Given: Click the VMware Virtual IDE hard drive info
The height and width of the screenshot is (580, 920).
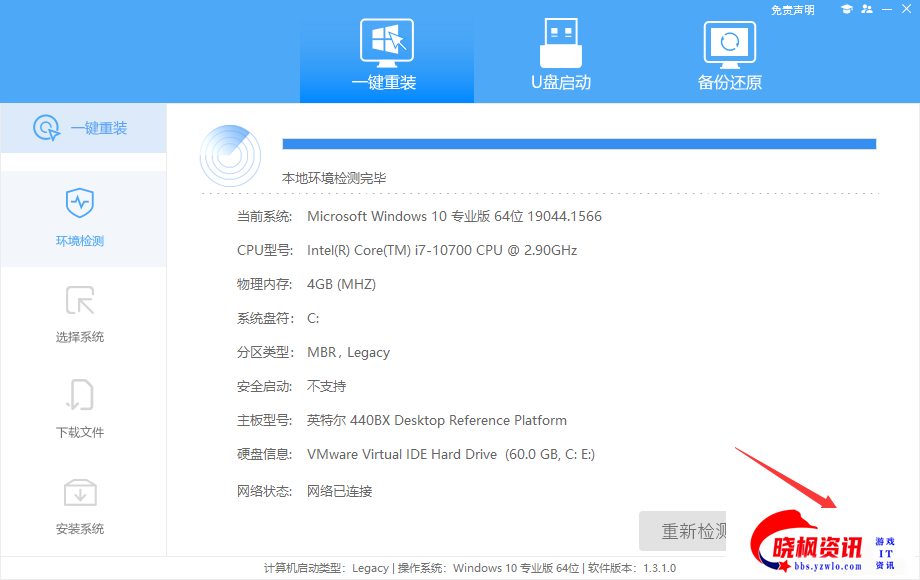Looking at the screenshot, I should [450, 454].
